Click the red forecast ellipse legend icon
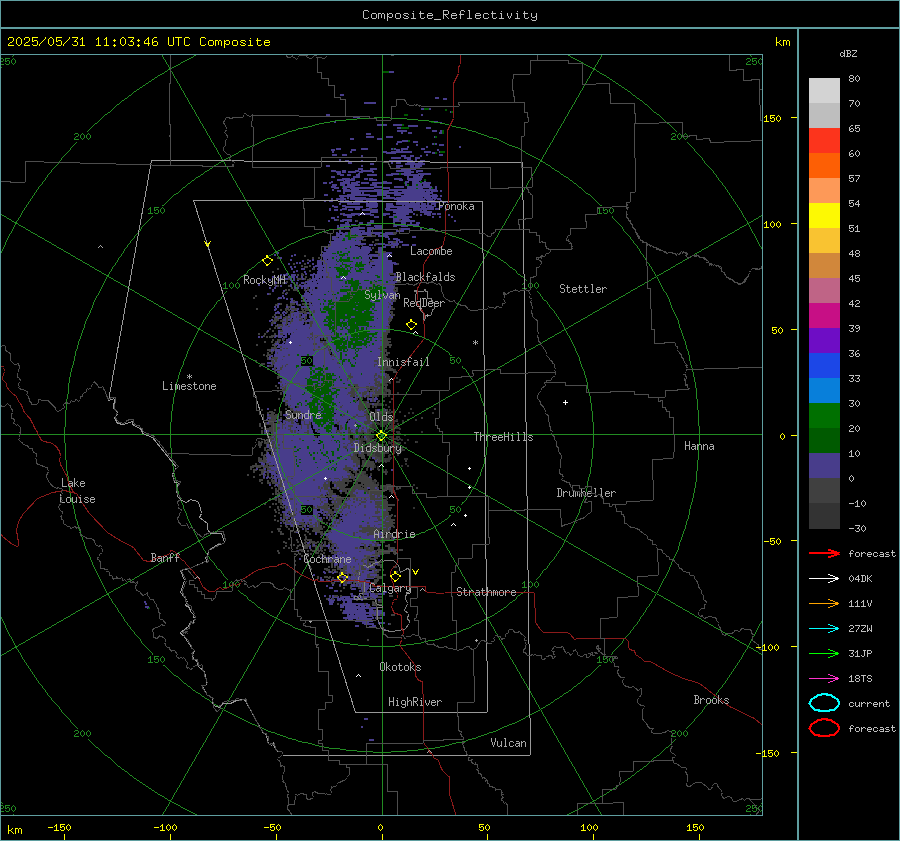This screenshot has width=900, height=841. click(824, 728)
